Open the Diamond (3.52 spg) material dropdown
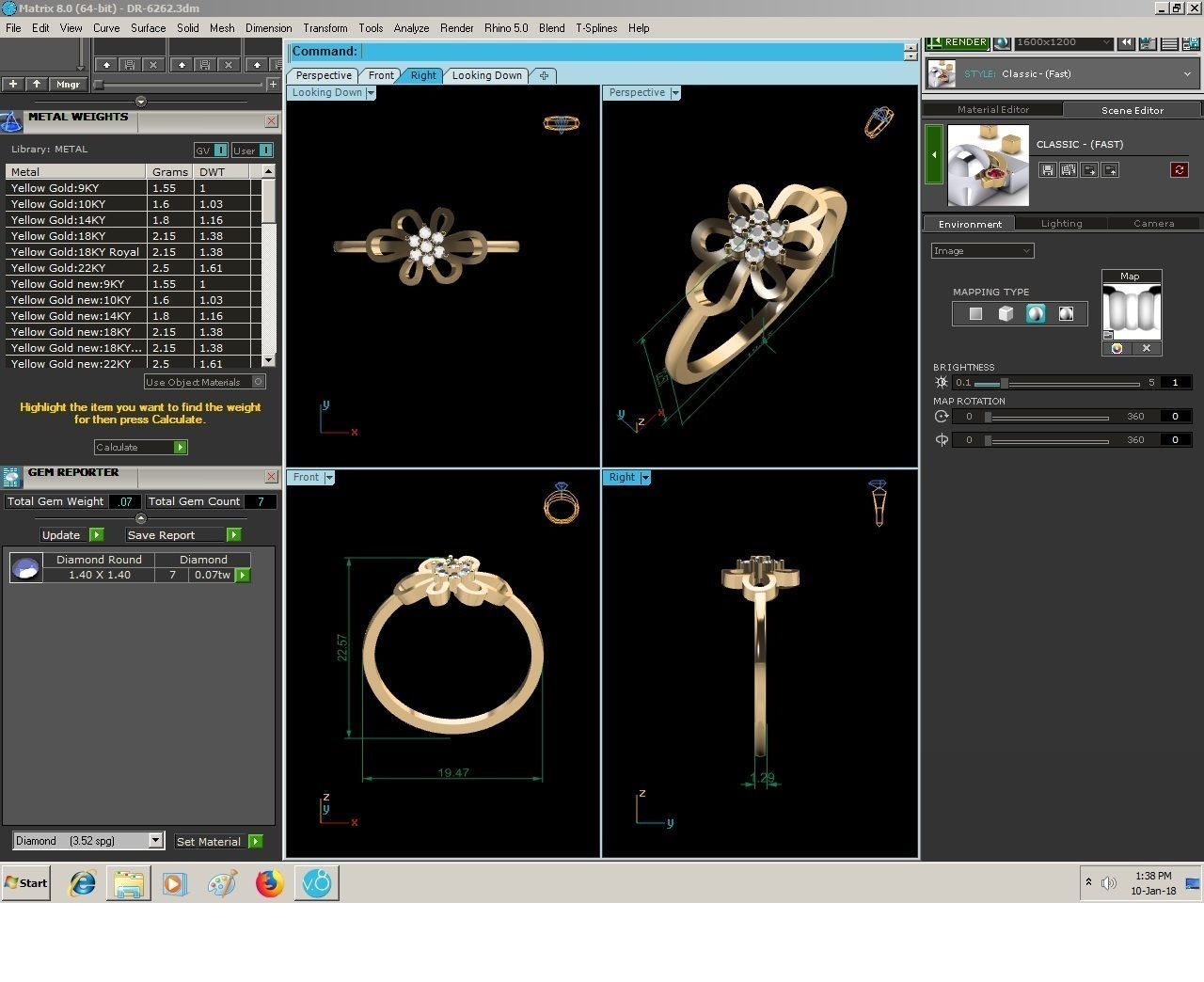 click(156, 841)
